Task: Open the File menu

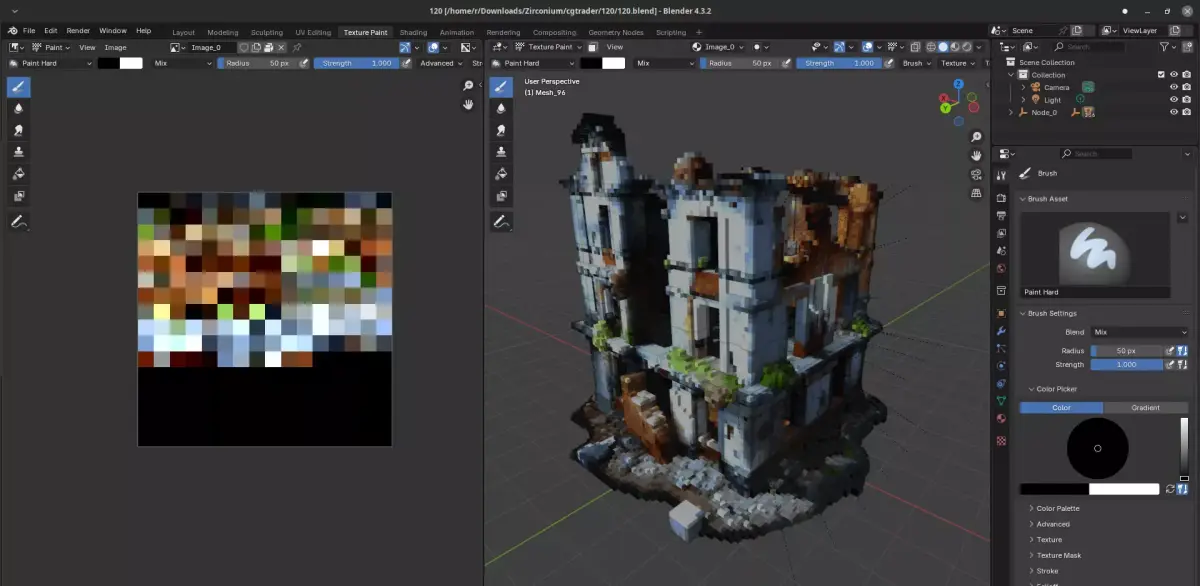Action: (29, 31)
